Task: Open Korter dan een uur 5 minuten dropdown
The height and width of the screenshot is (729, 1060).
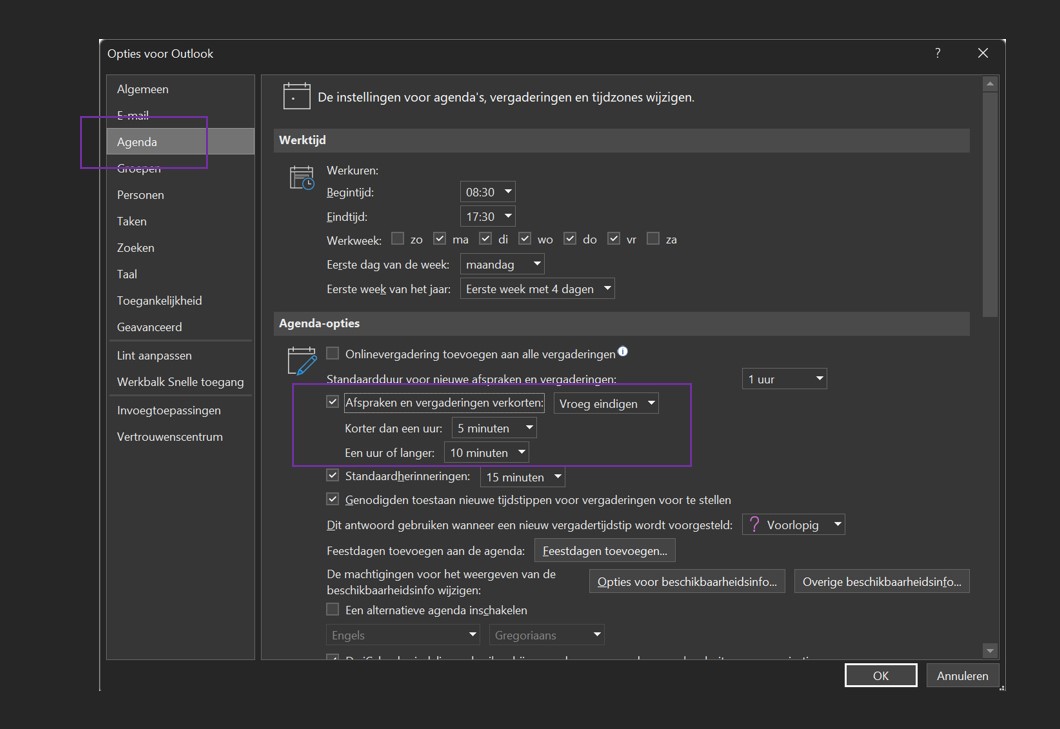Action: (494, 428)
